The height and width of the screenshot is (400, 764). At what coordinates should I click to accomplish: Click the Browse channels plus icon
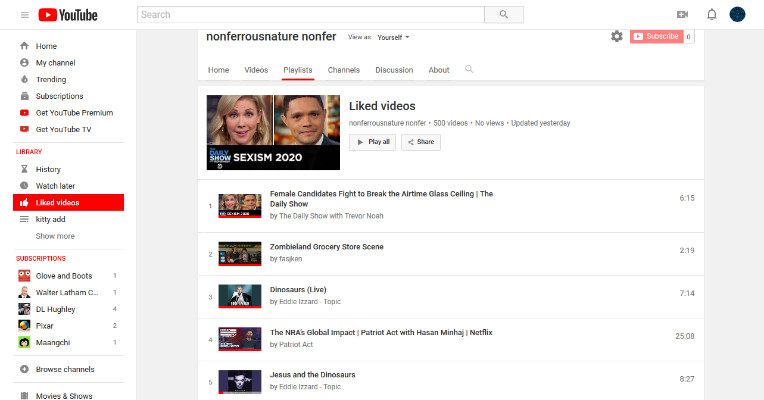(24, 369)
